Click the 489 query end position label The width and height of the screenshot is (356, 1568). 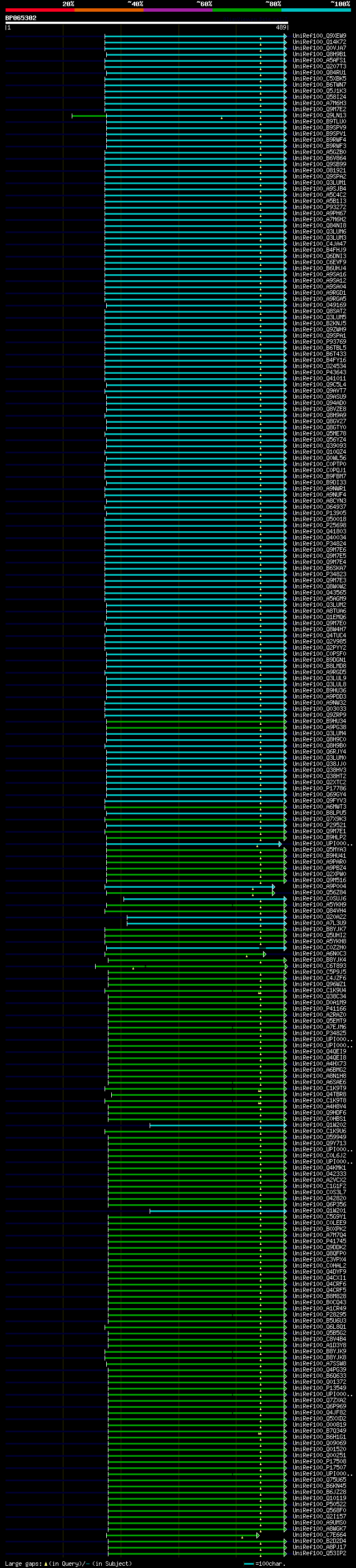click(280, 28)
